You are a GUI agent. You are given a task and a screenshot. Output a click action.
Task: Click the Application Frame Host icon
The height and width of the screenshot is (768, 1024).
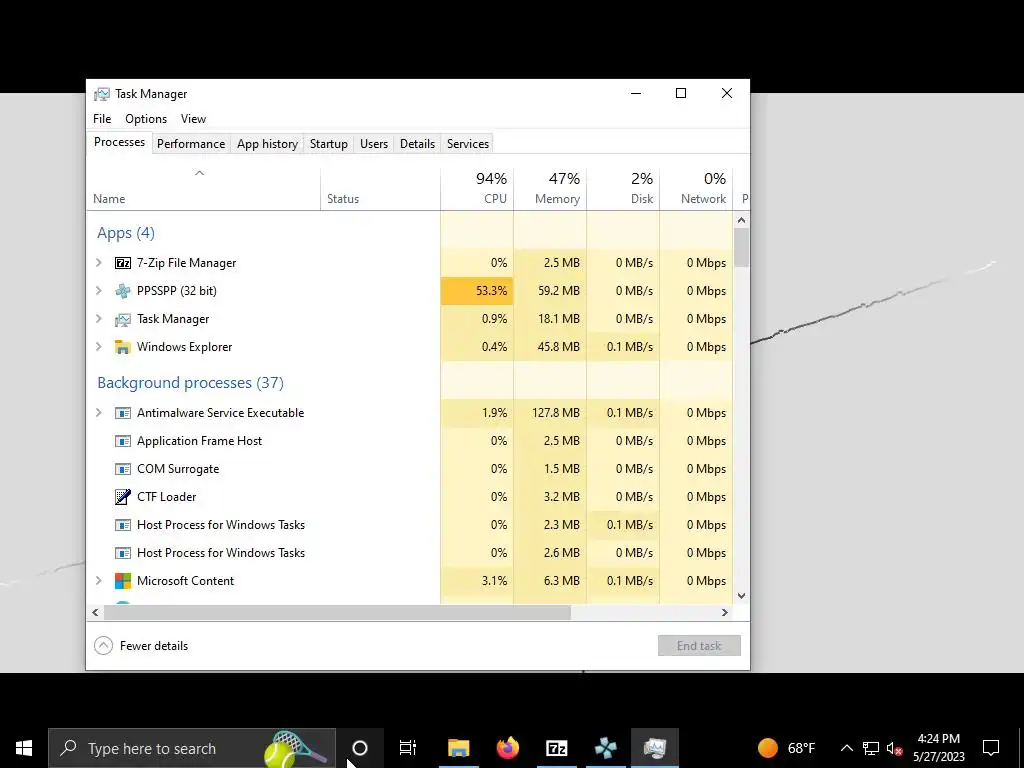coord(123,441)
